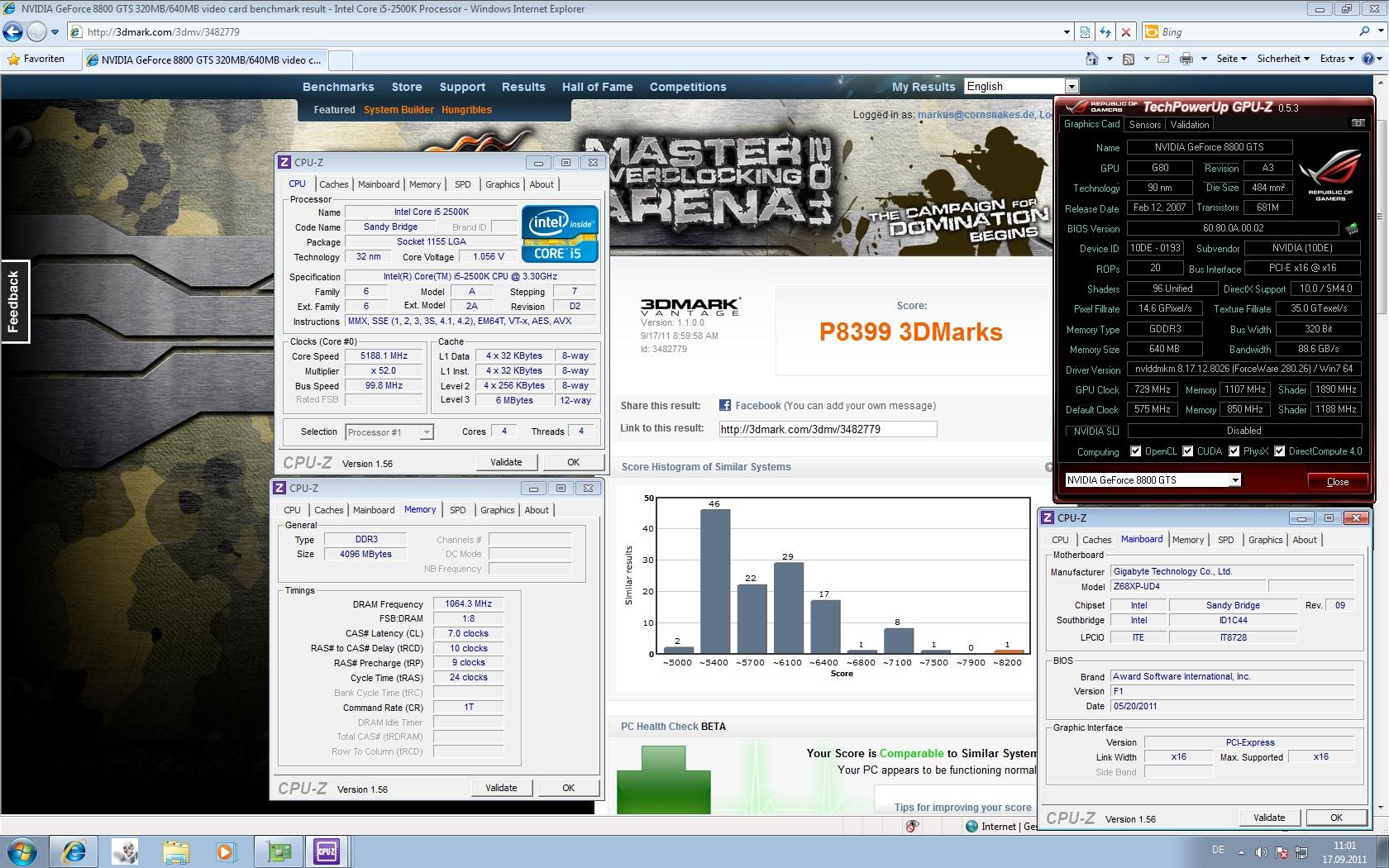Click the browser address bar URL field
This screenshot has height=868, width=1389.
tap(570, 32)
